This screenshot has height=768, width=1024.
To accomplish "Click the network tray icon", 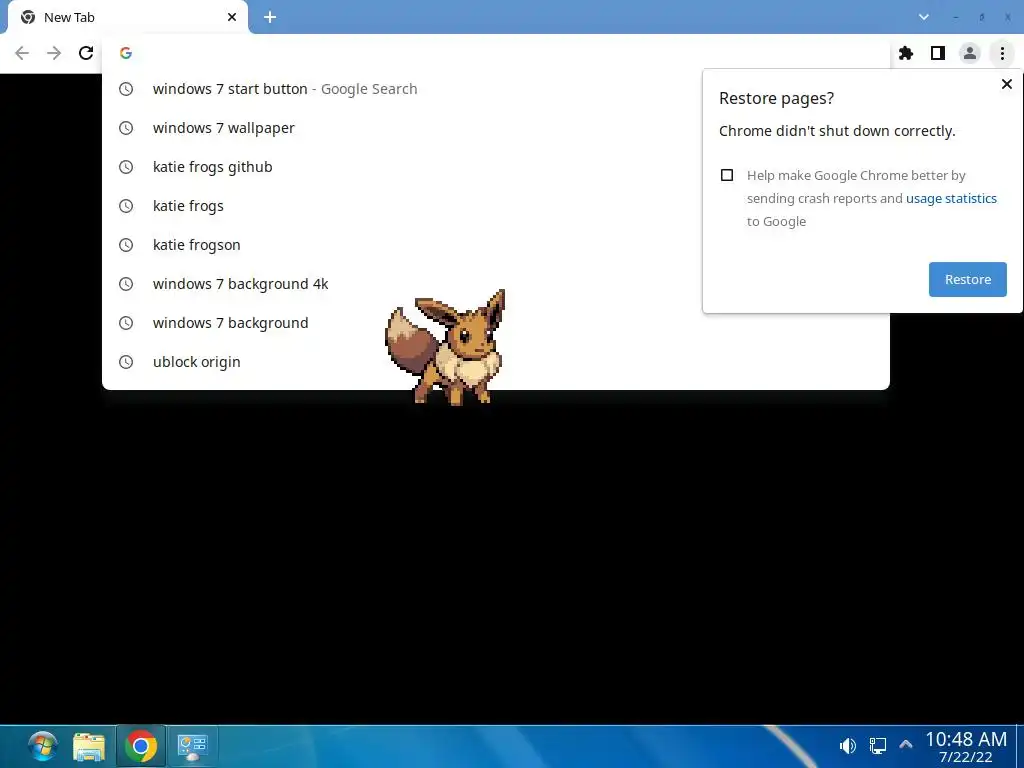I will pyautogui.click(x=878, y=746).
